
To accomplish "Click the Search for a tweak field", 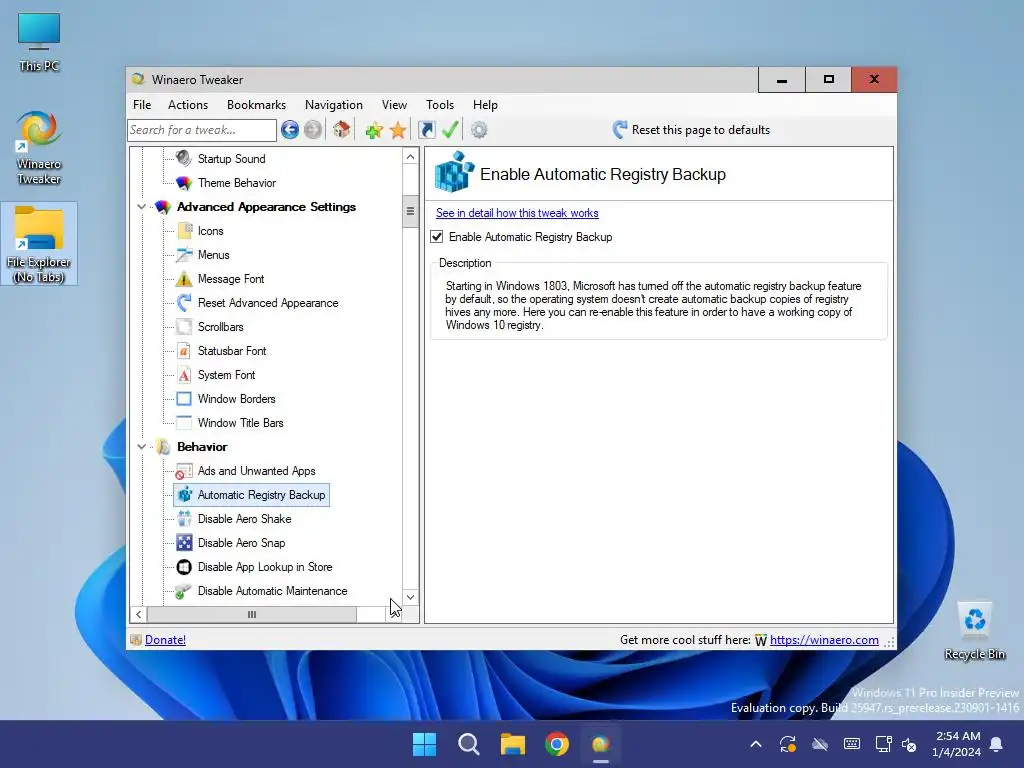I will (x=202, y=130).
